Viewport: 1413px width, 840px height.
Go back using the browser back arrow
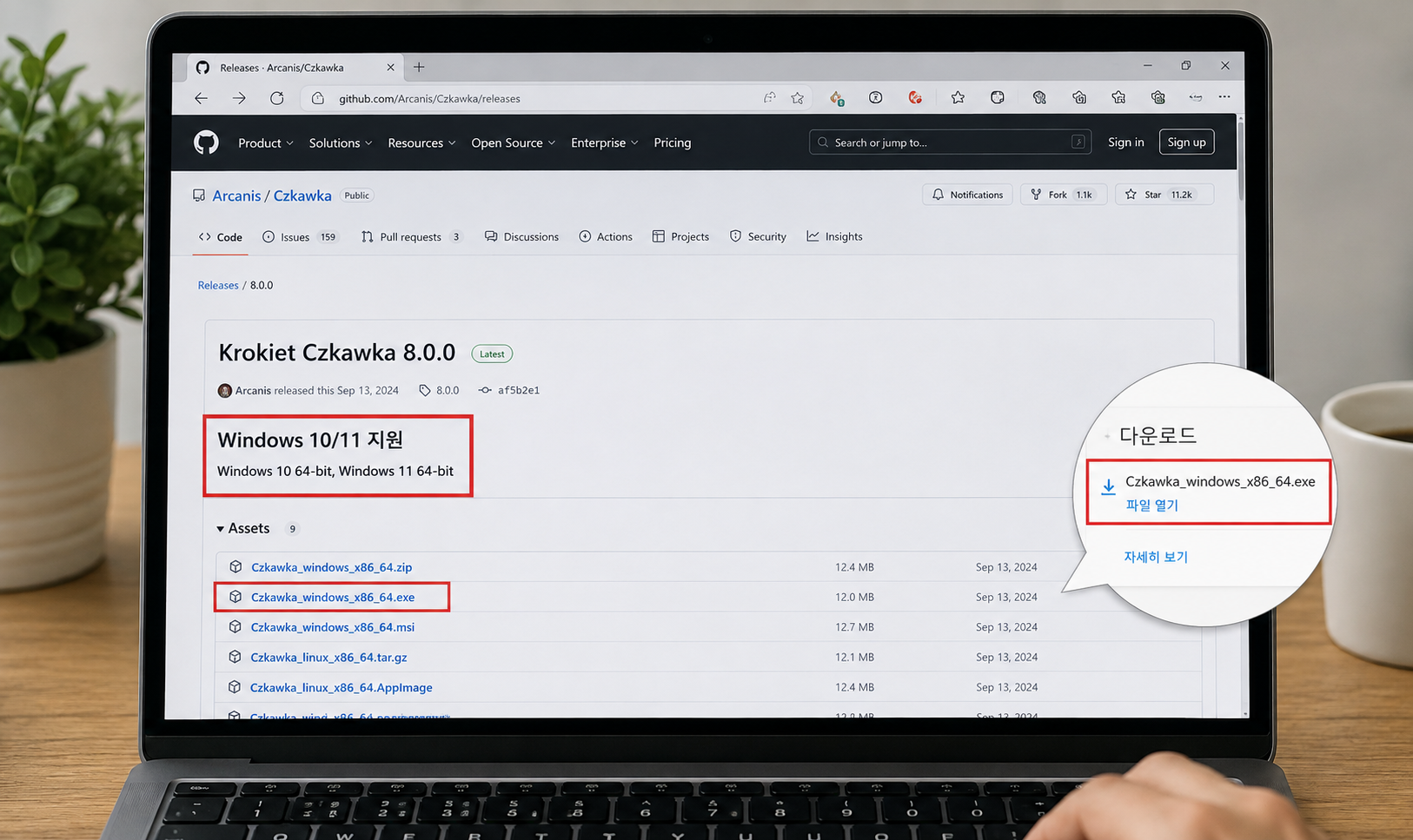coord(201,98)
